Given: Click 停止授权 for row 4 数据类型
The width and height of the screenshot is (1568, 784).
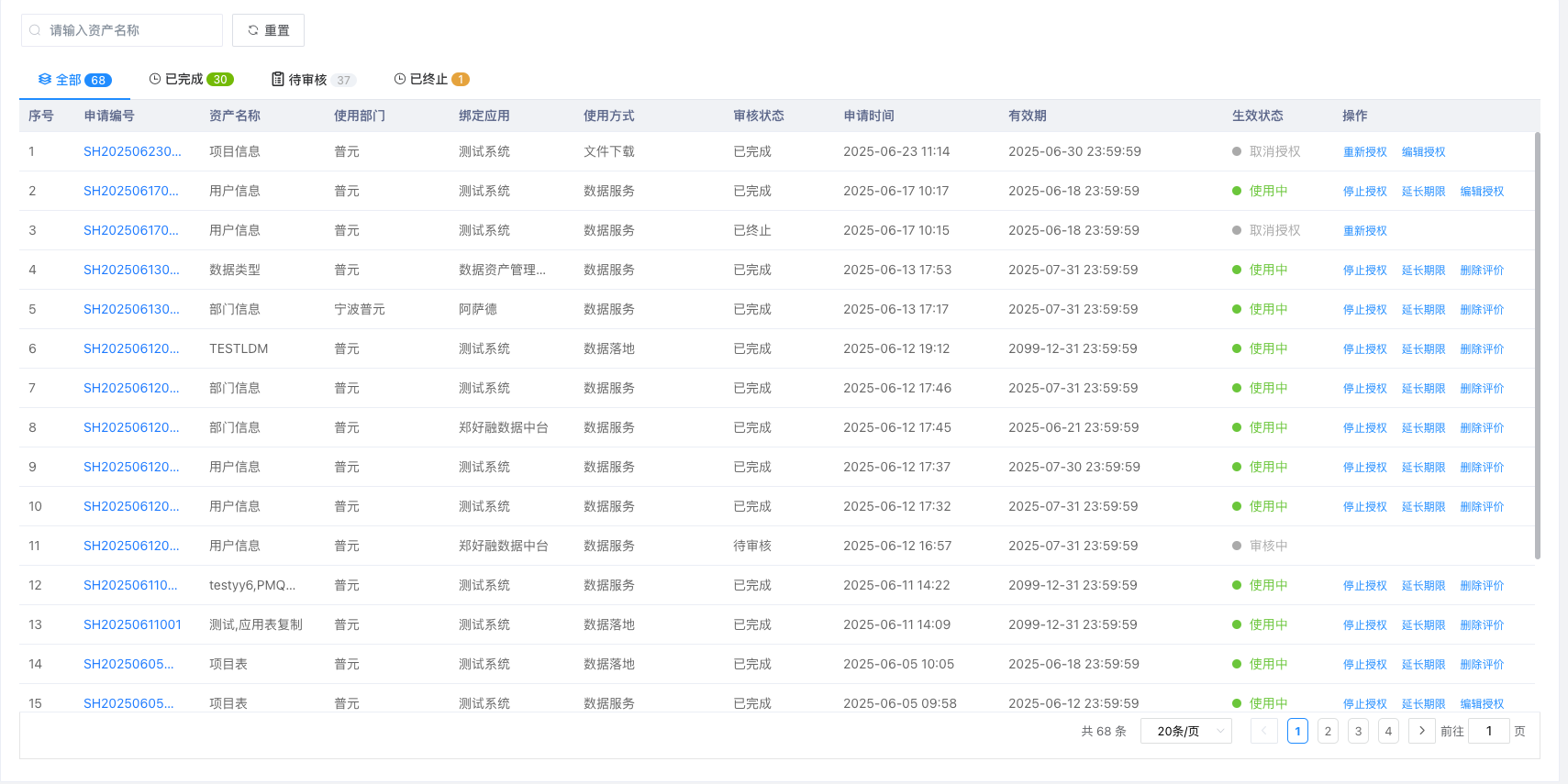Looking at the screenshot, I should (x=1364, y=271).
